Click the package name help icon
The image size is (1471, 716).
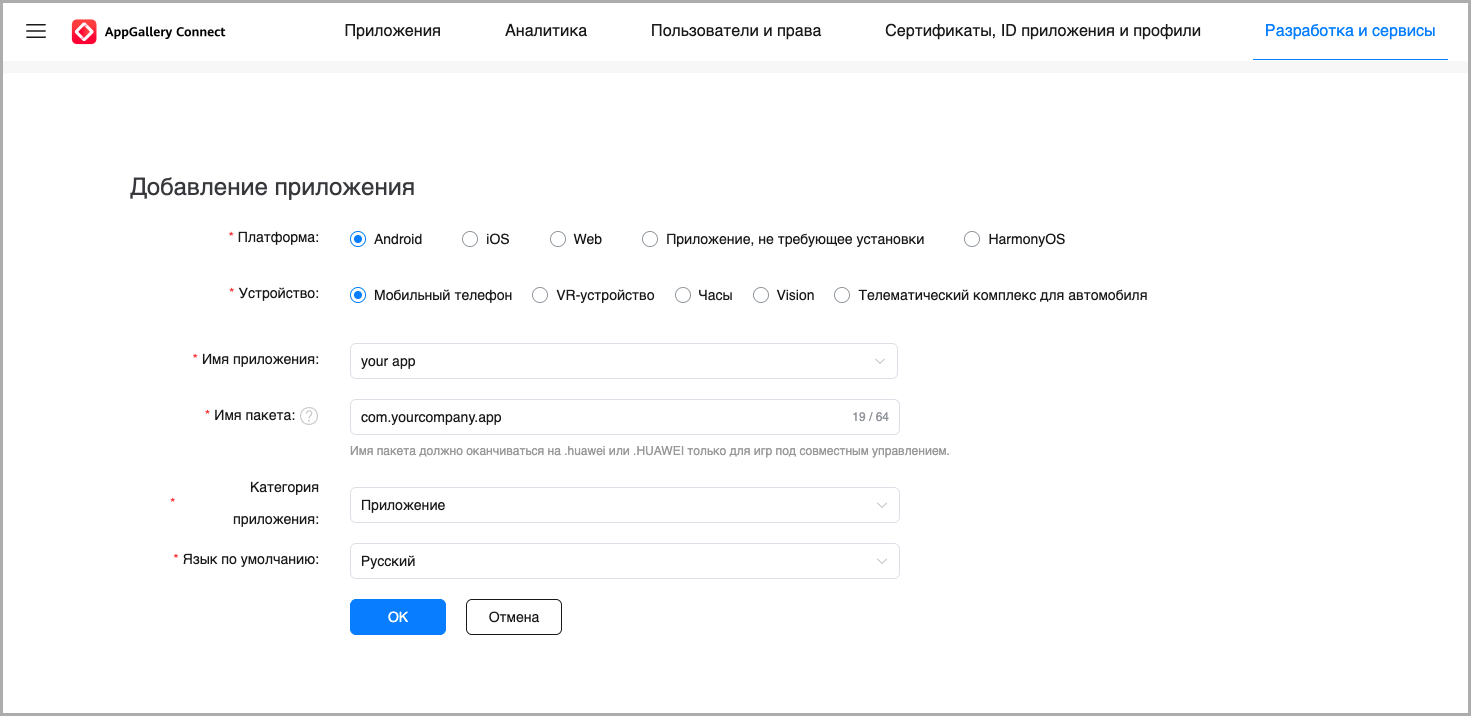pos(309,416)
